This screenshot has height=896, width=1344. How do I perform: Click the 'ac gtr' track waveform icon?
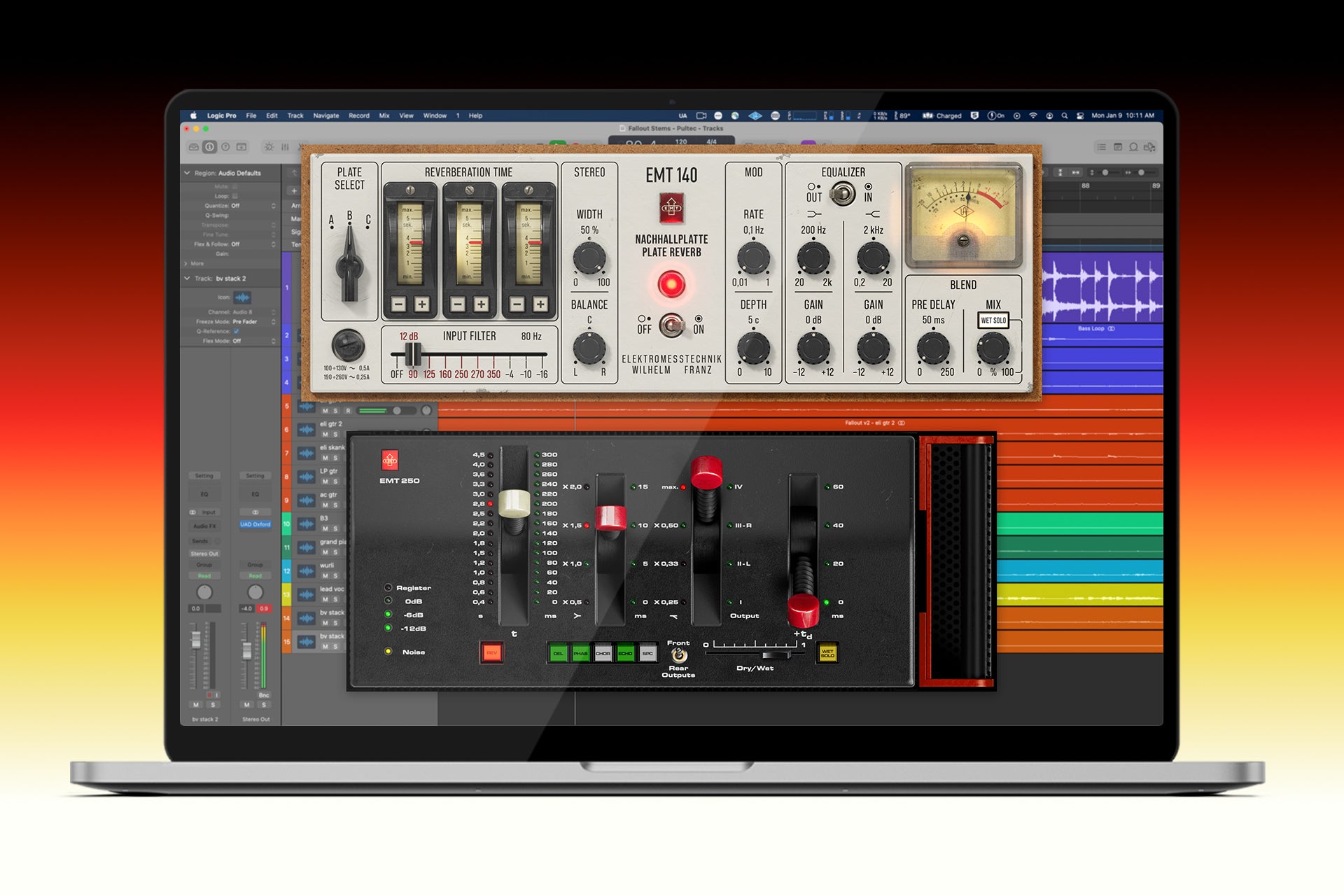(x=306, y=500)
